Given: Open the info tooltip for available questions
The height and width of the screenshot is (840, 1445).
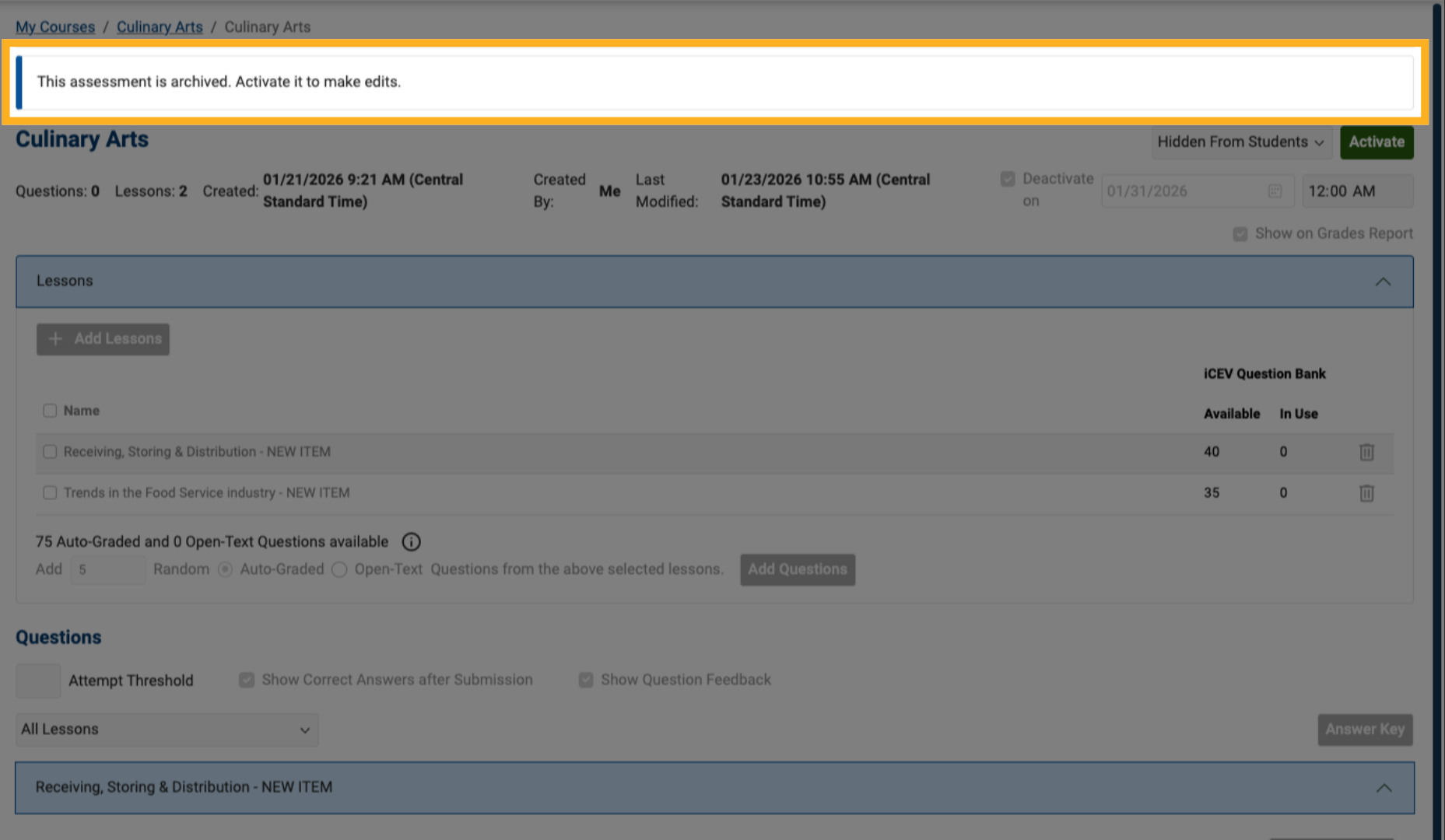Looking at the screenshot, I should [x=411, y=542].
